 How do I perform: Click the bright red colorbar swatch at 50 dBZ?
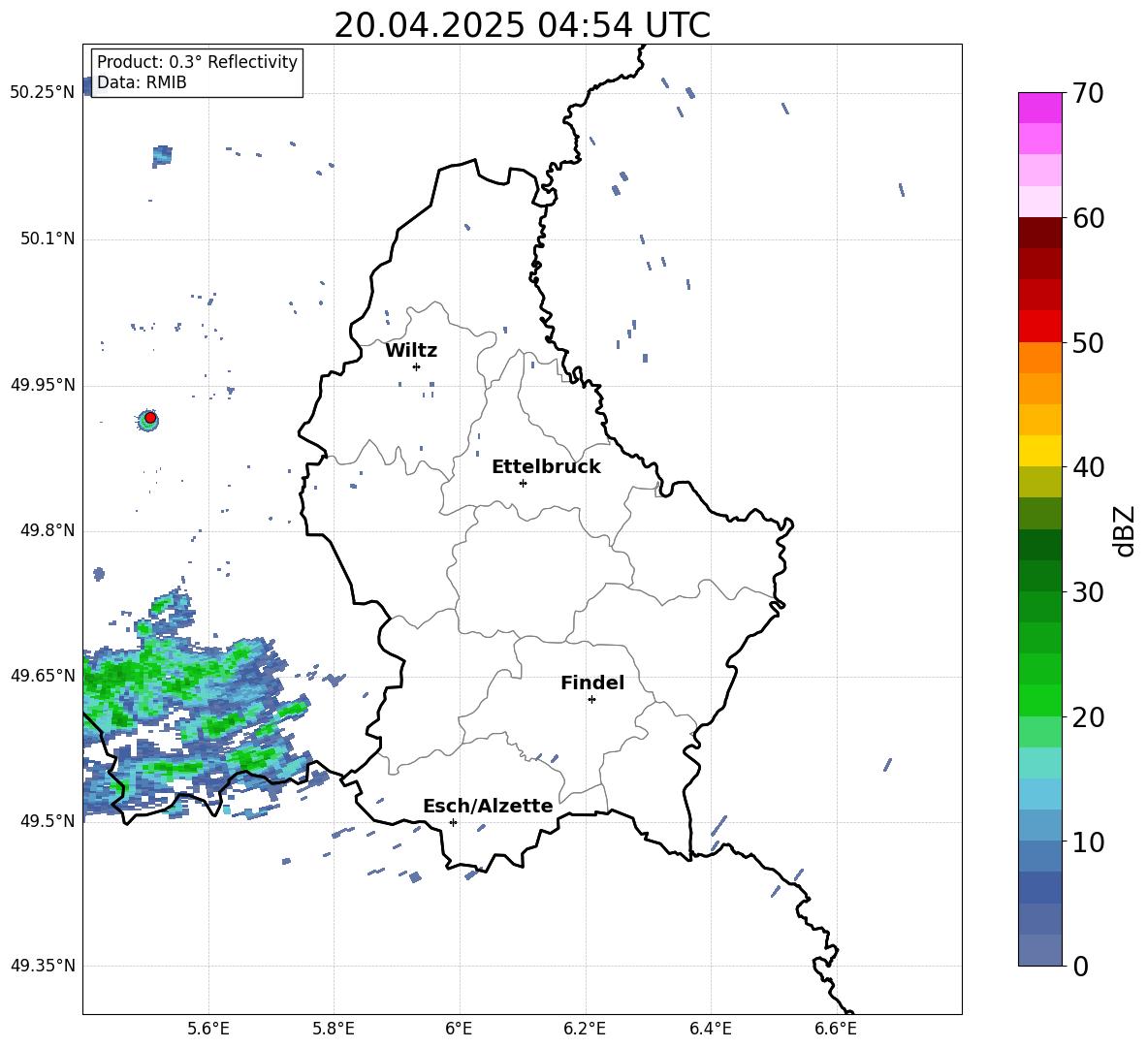1040,327
